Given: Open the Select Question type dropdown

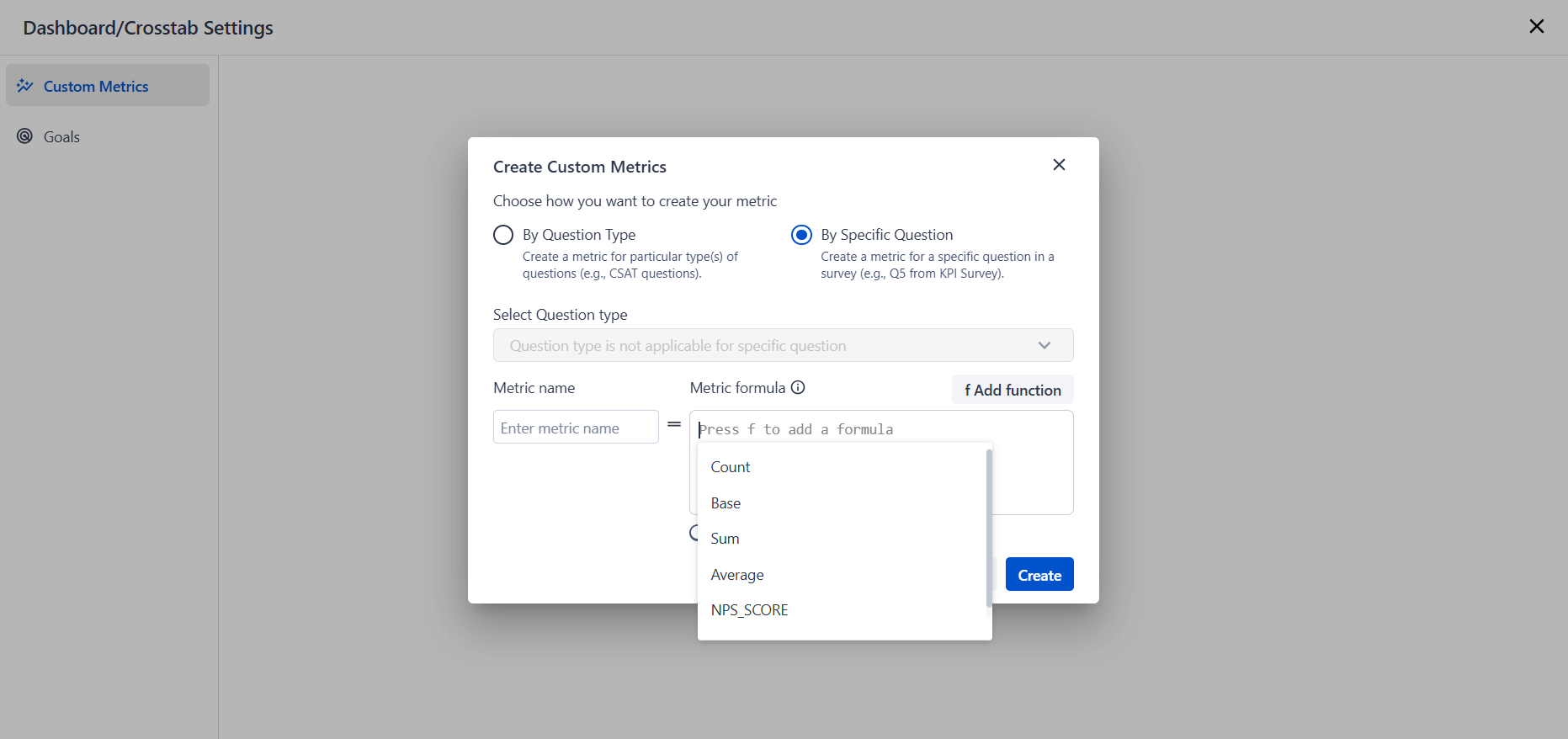Looking at the screenshot, I should point(783,345).
